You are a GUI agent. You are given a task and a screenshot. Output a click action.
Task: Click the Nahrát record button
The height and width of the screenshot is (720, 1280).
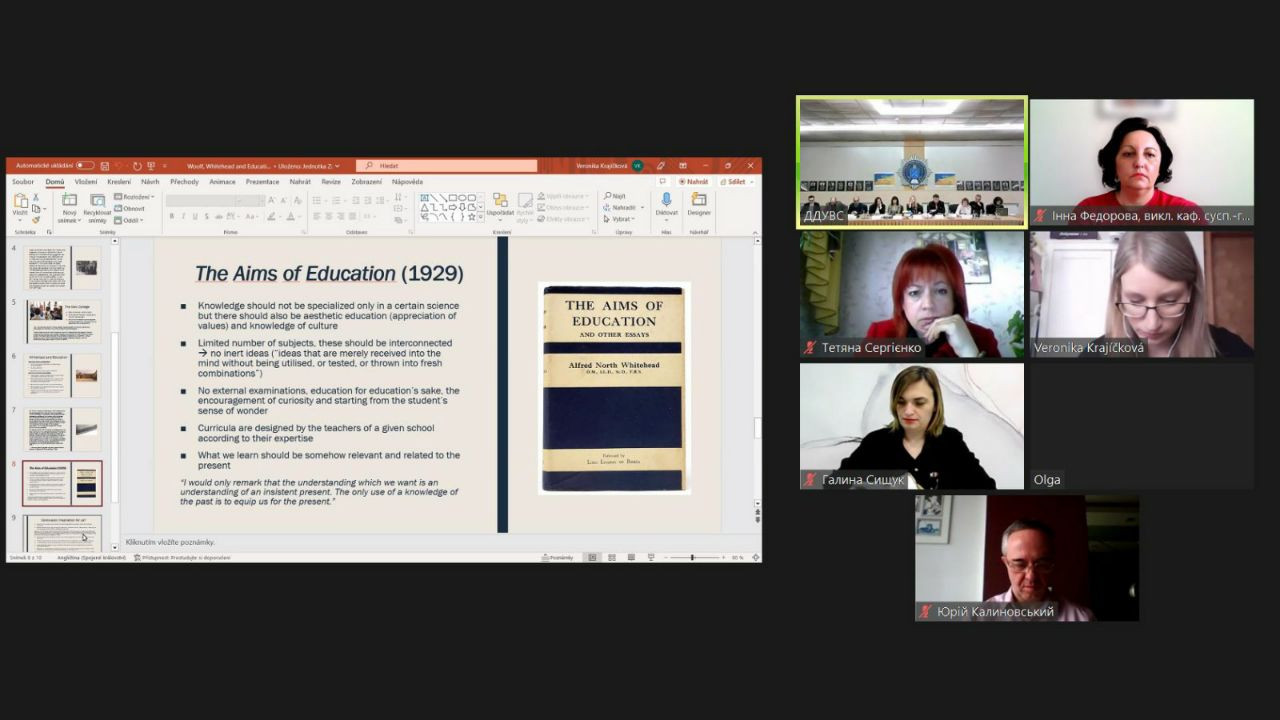click(x=694, y=182)
